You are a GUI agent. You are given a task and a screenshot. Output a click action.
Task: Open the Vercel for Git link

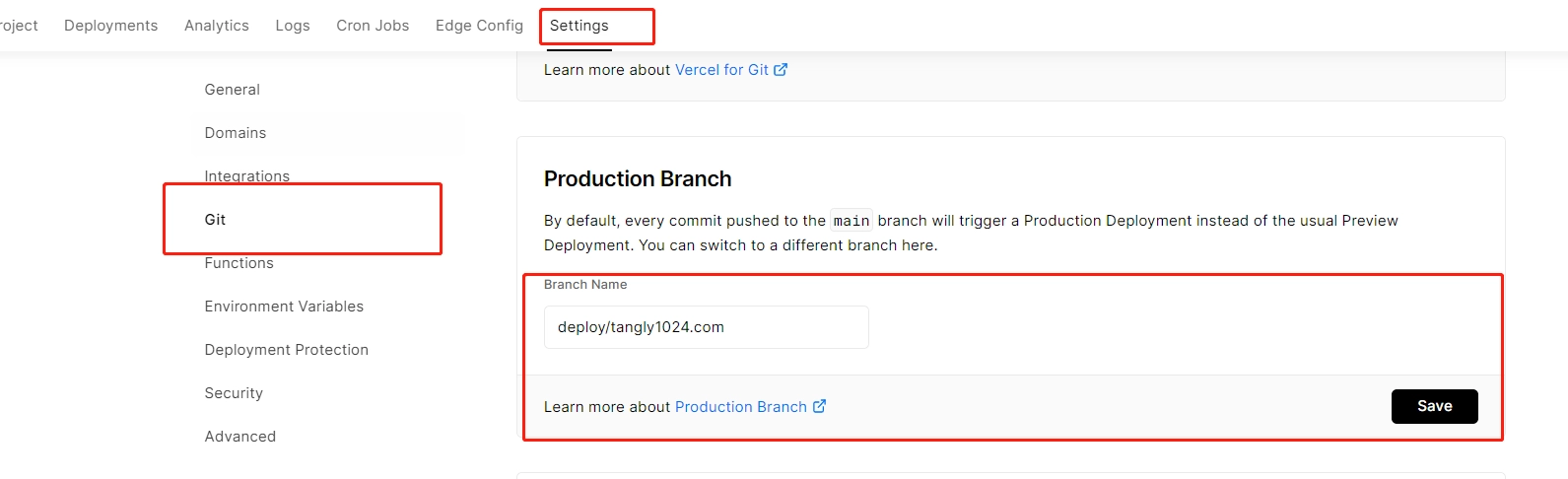[x=721, y=70]
